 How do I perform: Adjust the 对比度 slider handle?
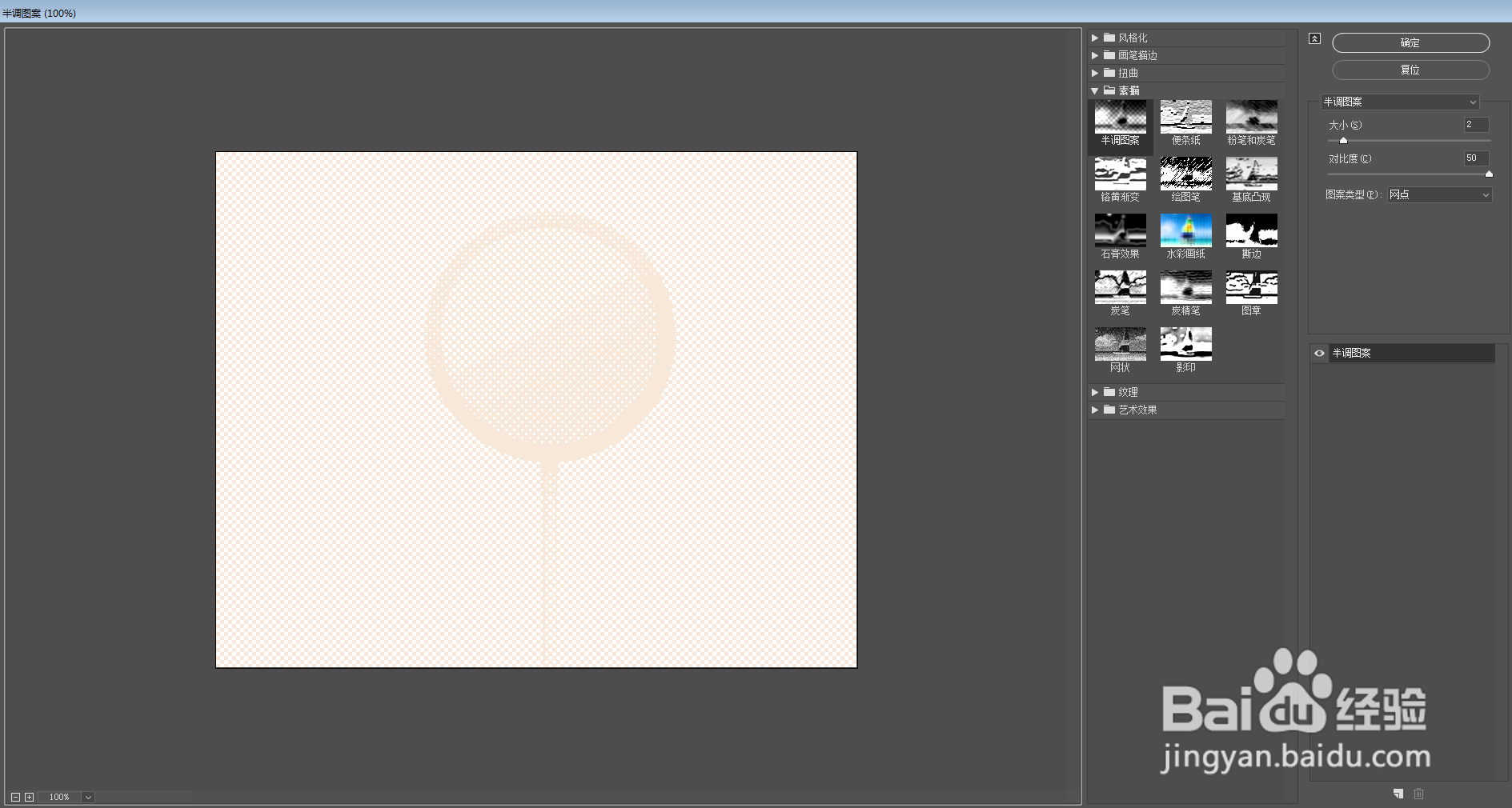coord(1489,174)
